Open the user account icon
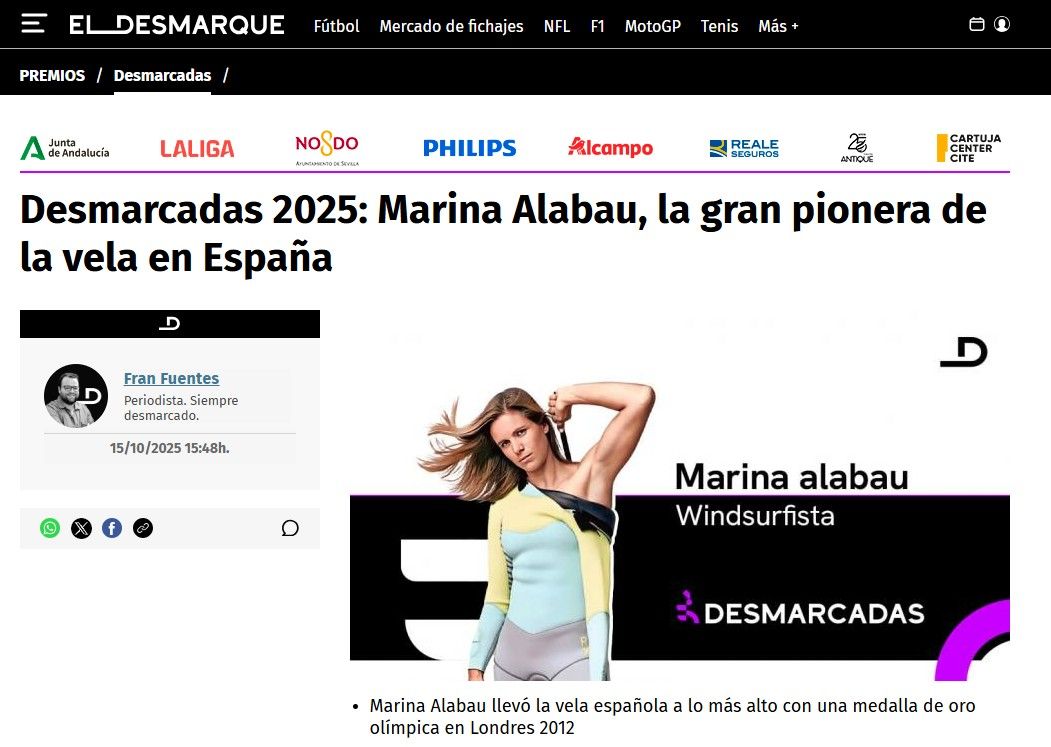The height and width of the screenshot is (747, 1051). 1001,24
